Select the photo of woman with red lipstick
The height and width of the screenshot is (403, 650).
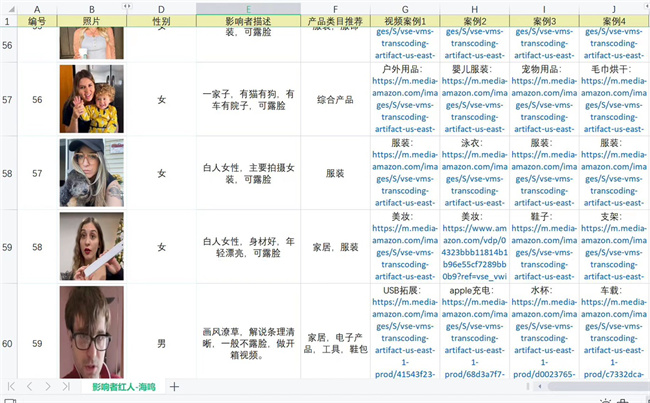click(92, 246)
